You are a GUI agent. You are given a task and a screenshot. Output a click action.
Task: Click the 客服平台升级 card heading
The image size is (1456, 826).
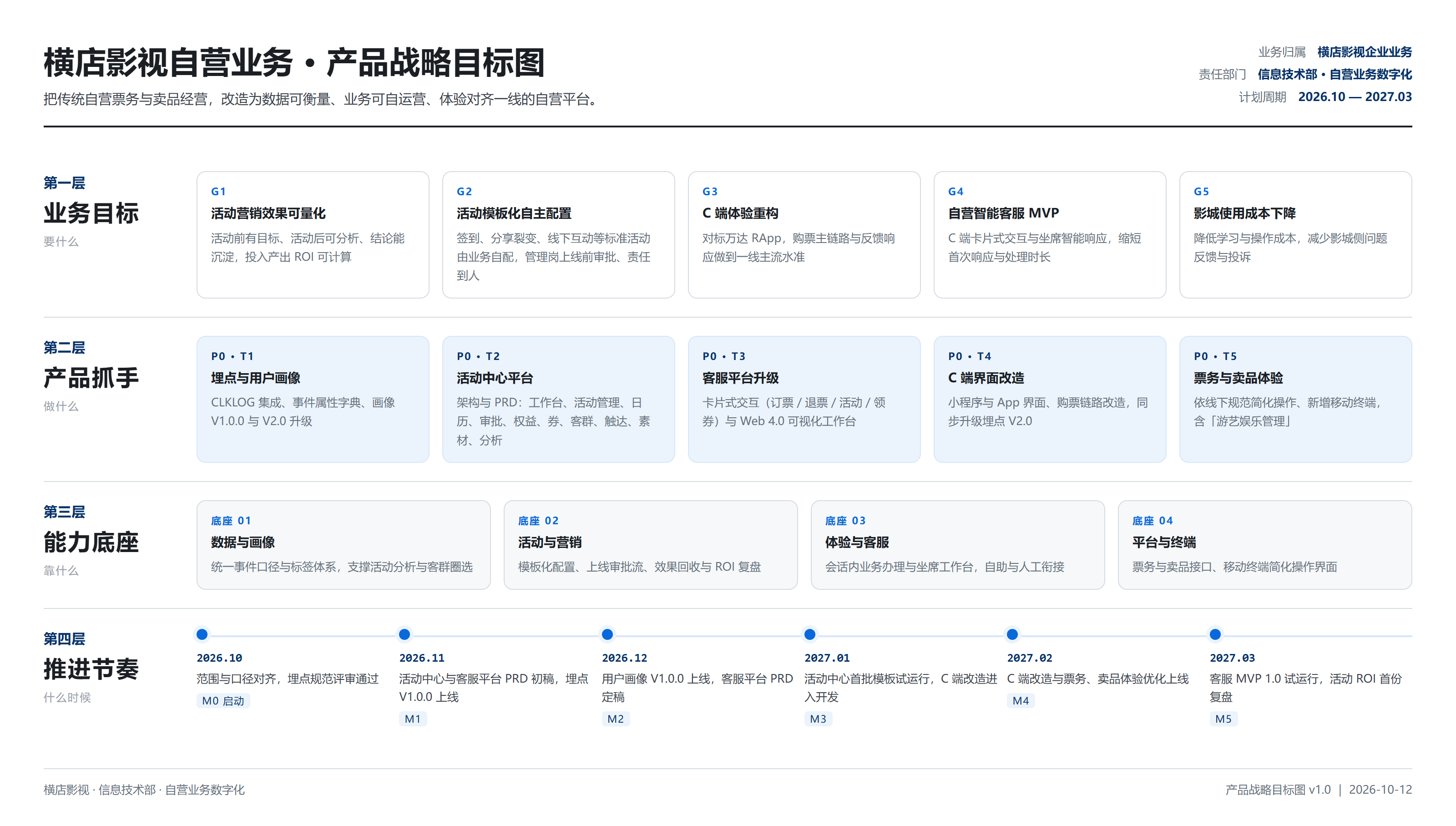point(740,378)
